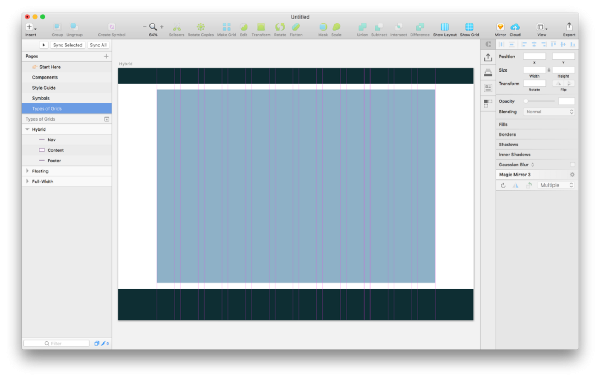Open the Mirror tool in toolbar
The width and height of the screenshot is (600, 380).
[x=500, y=27]
